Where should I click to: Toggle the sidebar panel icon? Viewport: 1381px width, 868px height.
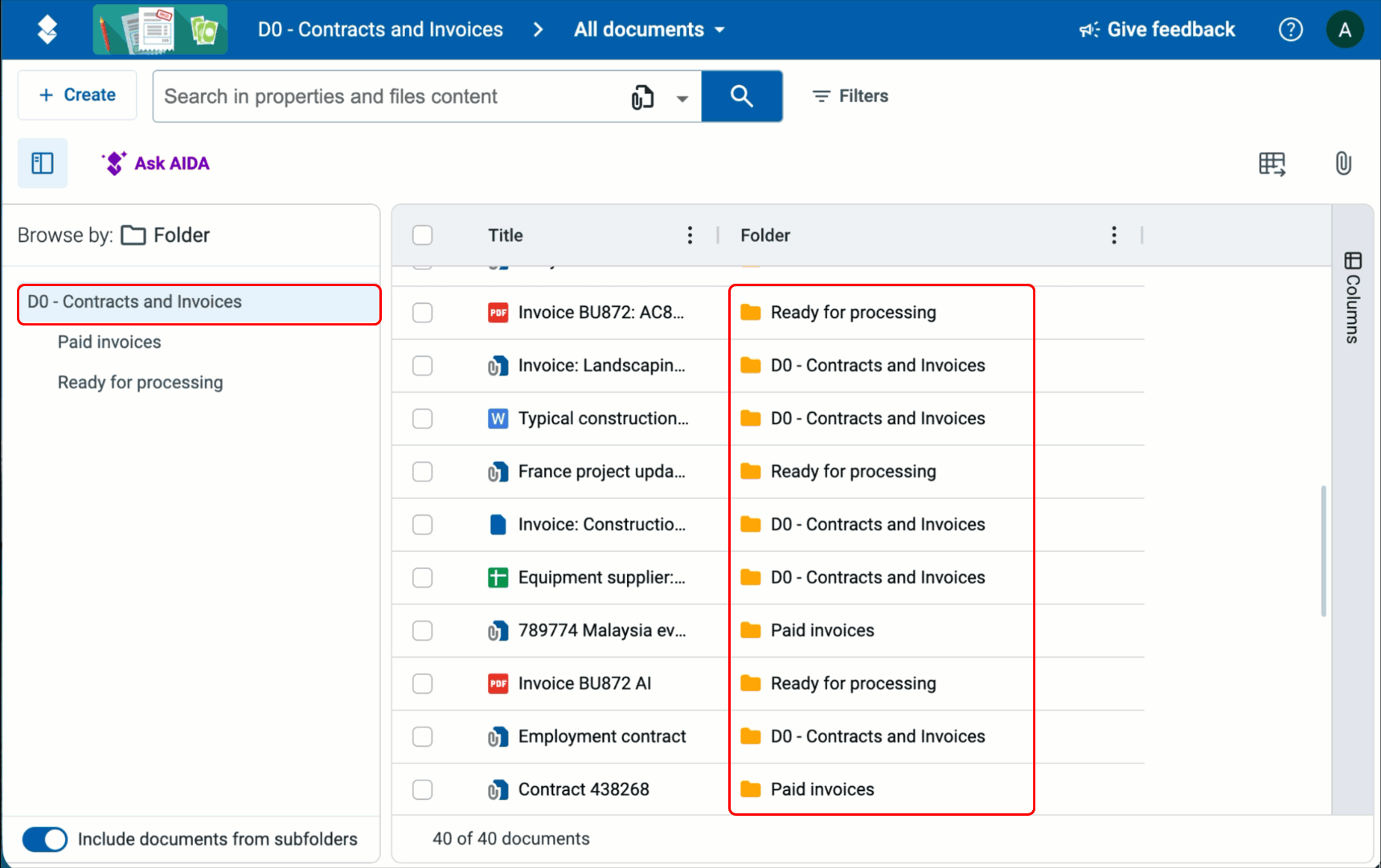(43, 163)
